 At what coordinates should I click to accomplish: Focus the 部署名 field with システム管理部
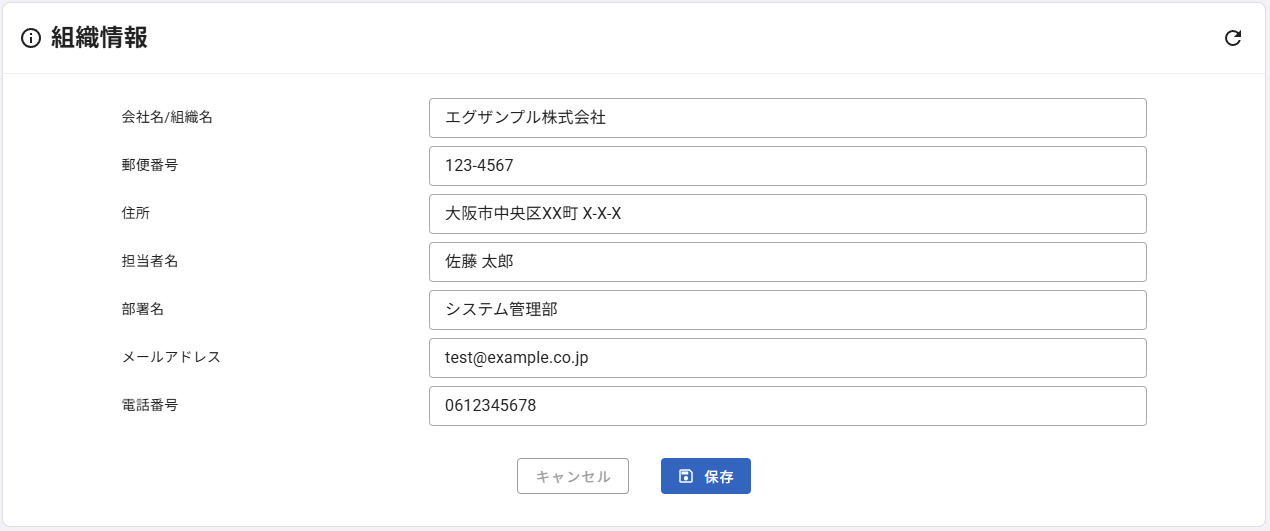(787, 310)
